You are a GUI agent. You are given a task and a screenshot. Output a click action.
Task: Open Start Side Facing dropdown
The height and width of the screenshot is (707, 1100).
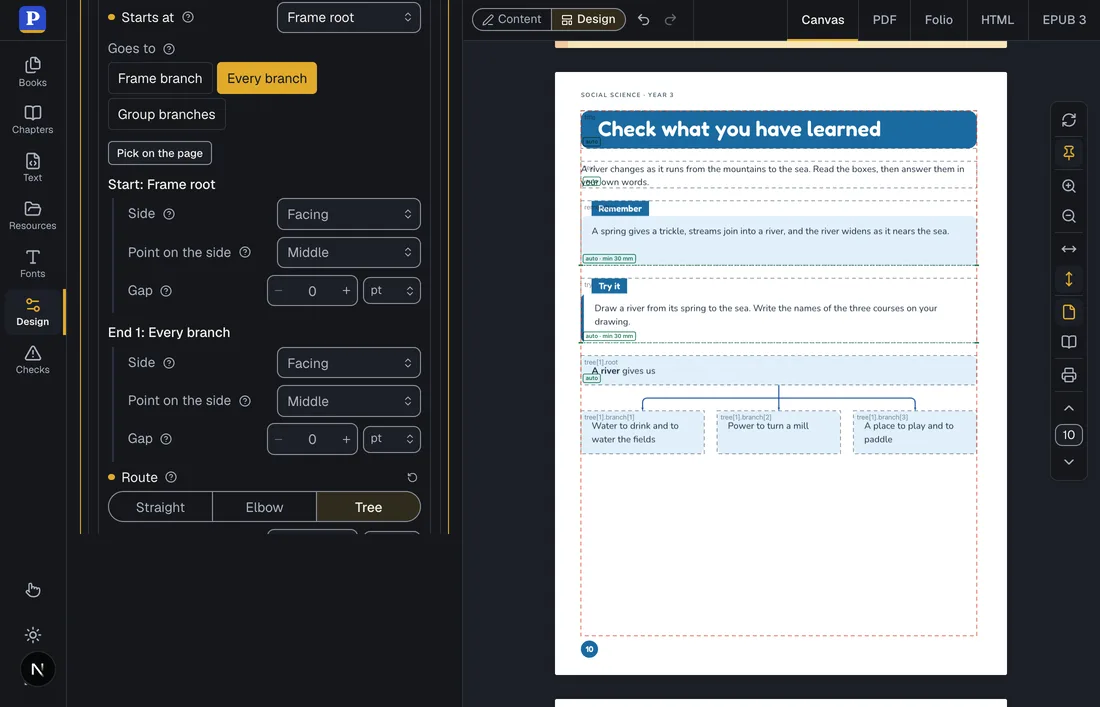click(x=349, y=215)
